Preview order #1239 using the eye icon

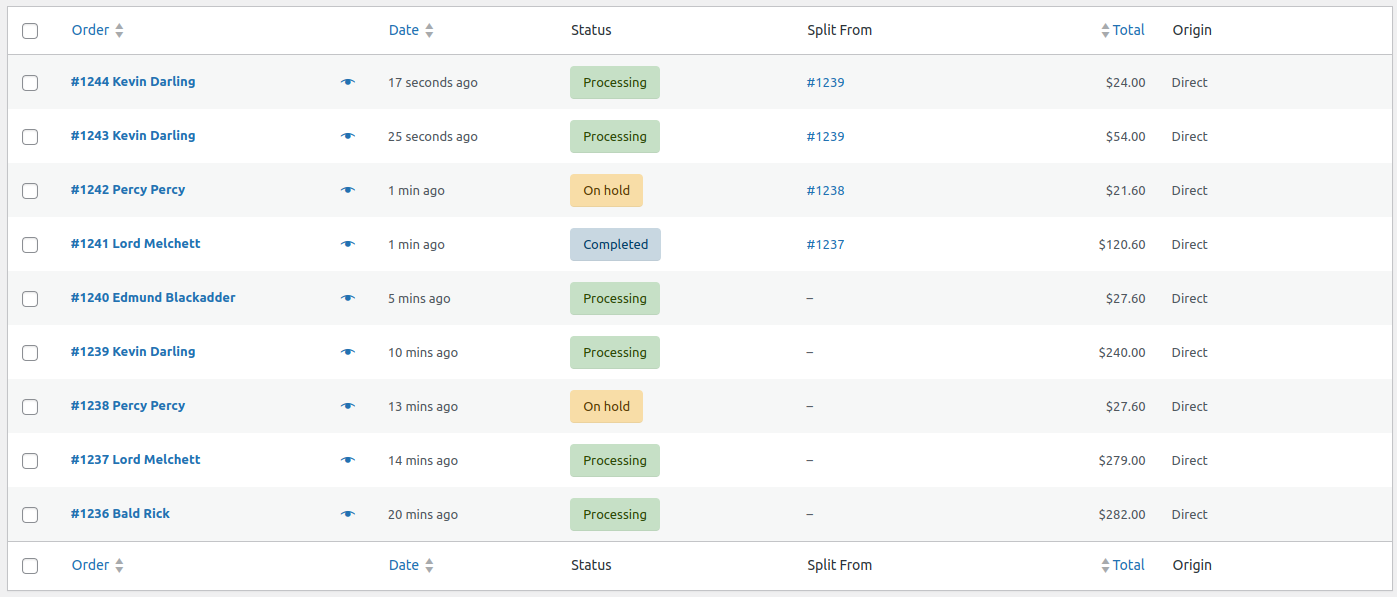(347, 352)
